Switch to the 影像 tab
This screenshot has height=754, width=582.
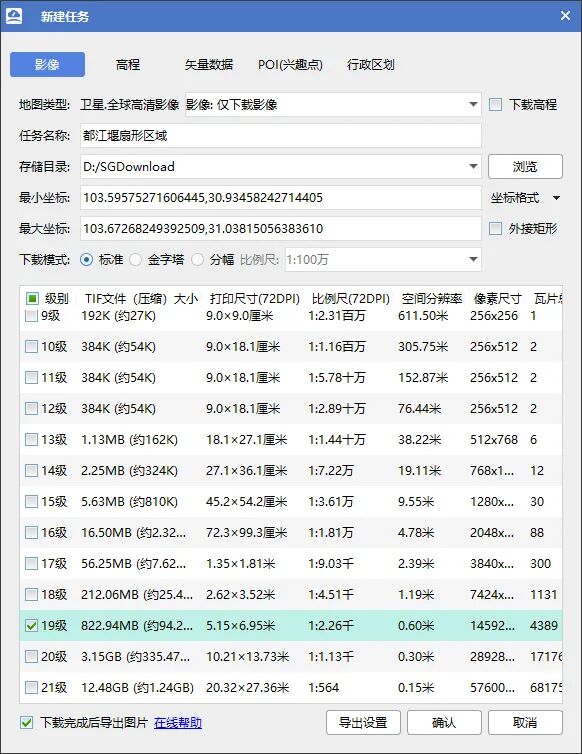pyautogui.click(x=47, y=64)
